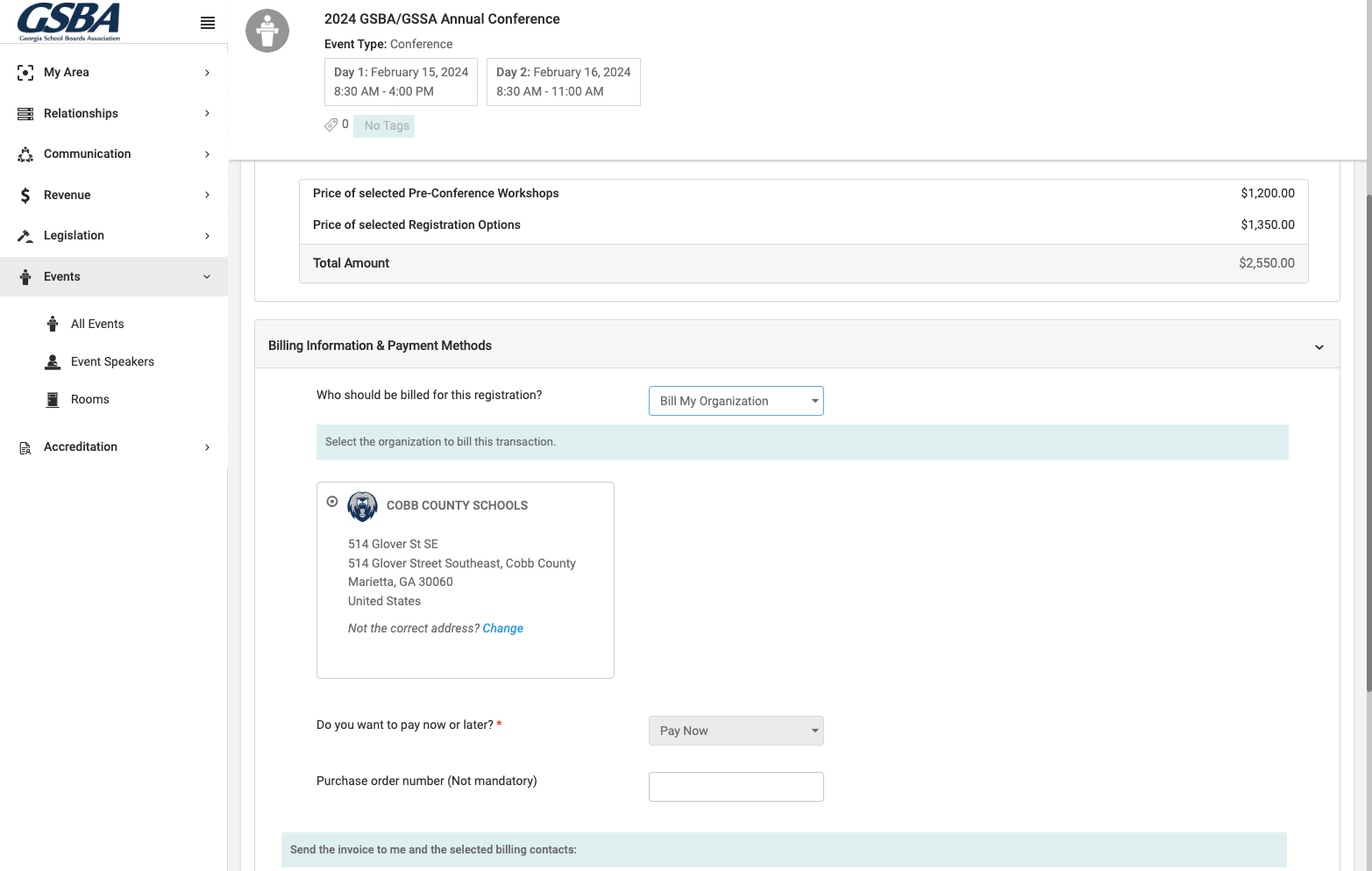Click the Event Speakers person icon
Image resolution: width=1372 pixels, height=871 pixels.
(53, 361)
